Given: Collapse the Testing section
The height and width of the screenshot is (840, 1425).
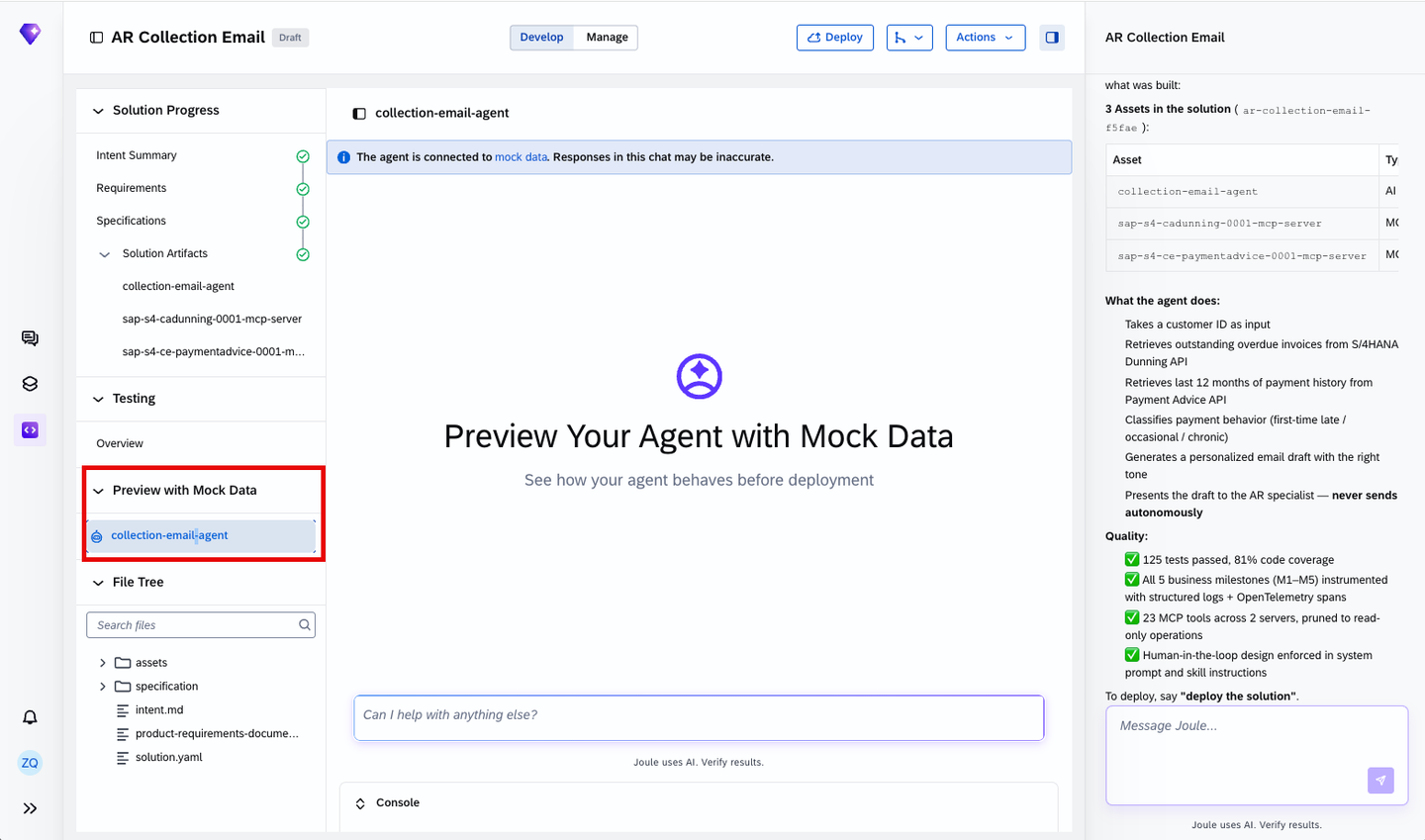Looking at the screenshot, I should [x=98, y=399].
